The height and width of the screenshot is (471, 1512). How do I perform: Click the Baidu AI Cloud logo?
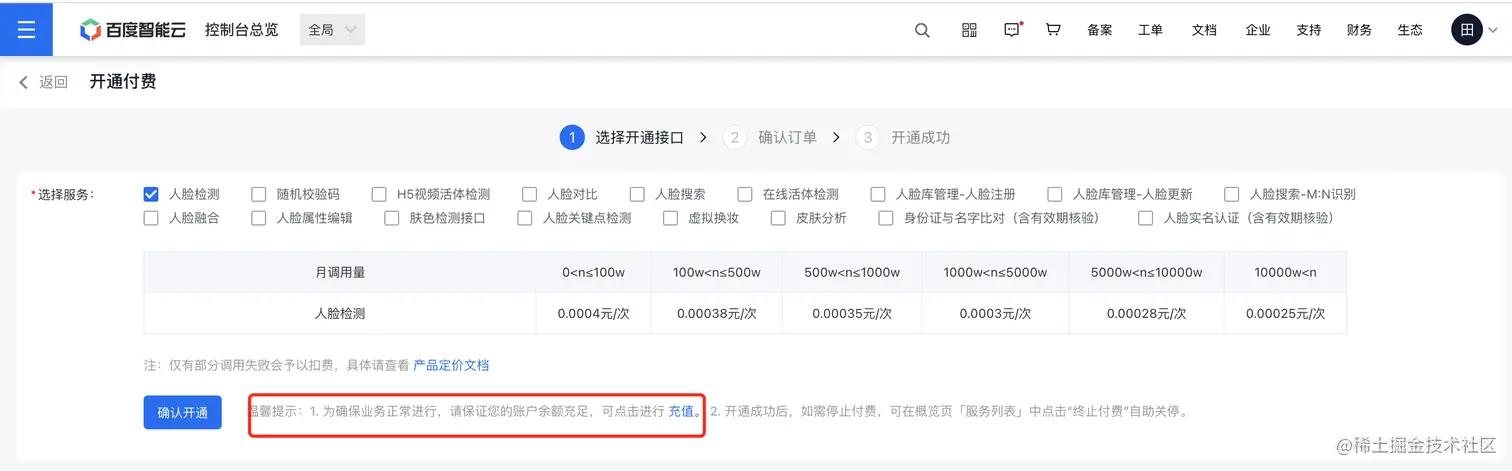click(134, 30)
